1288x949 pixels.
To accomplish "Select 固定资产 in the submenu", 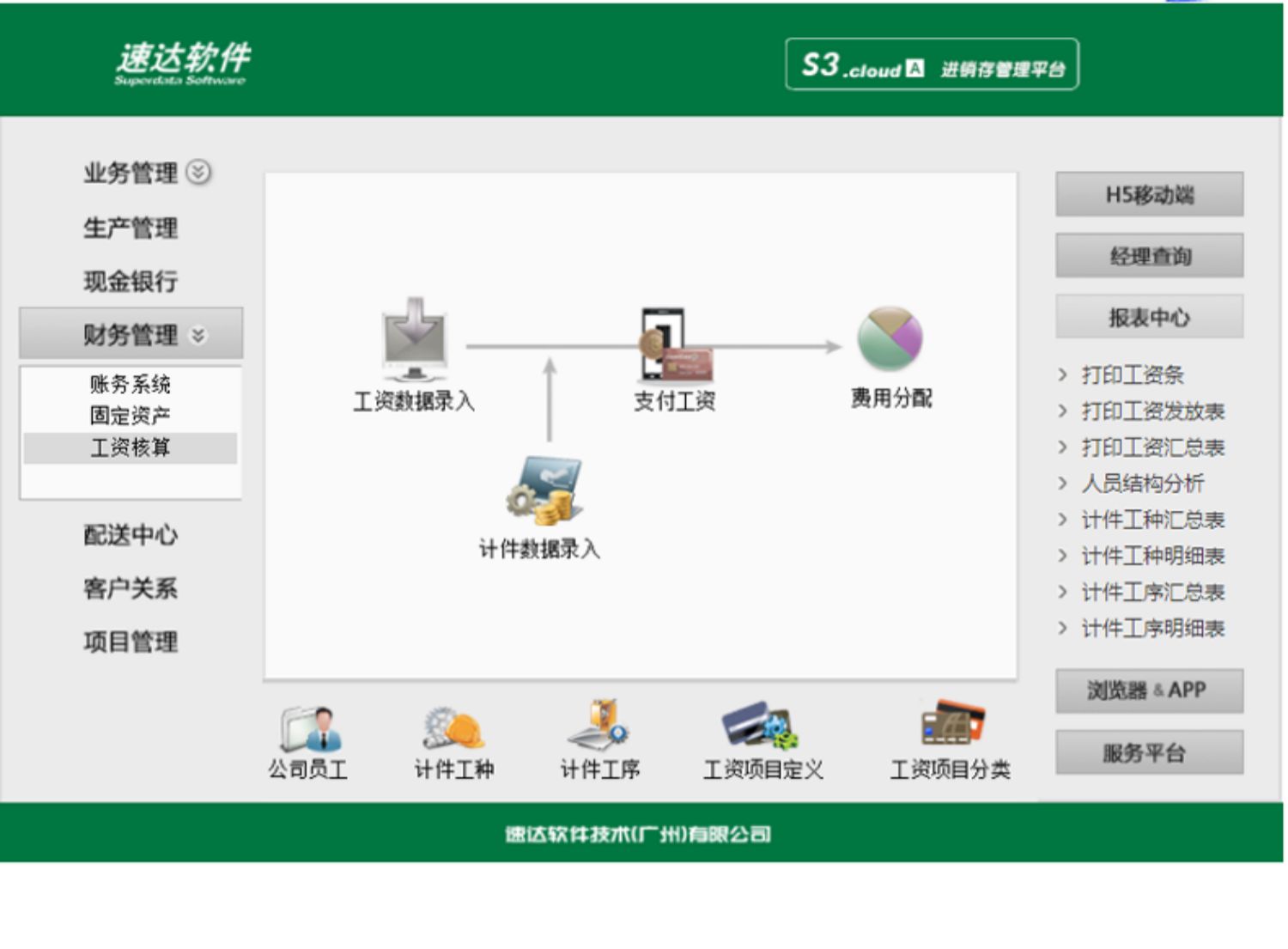I will click(131, 416).
